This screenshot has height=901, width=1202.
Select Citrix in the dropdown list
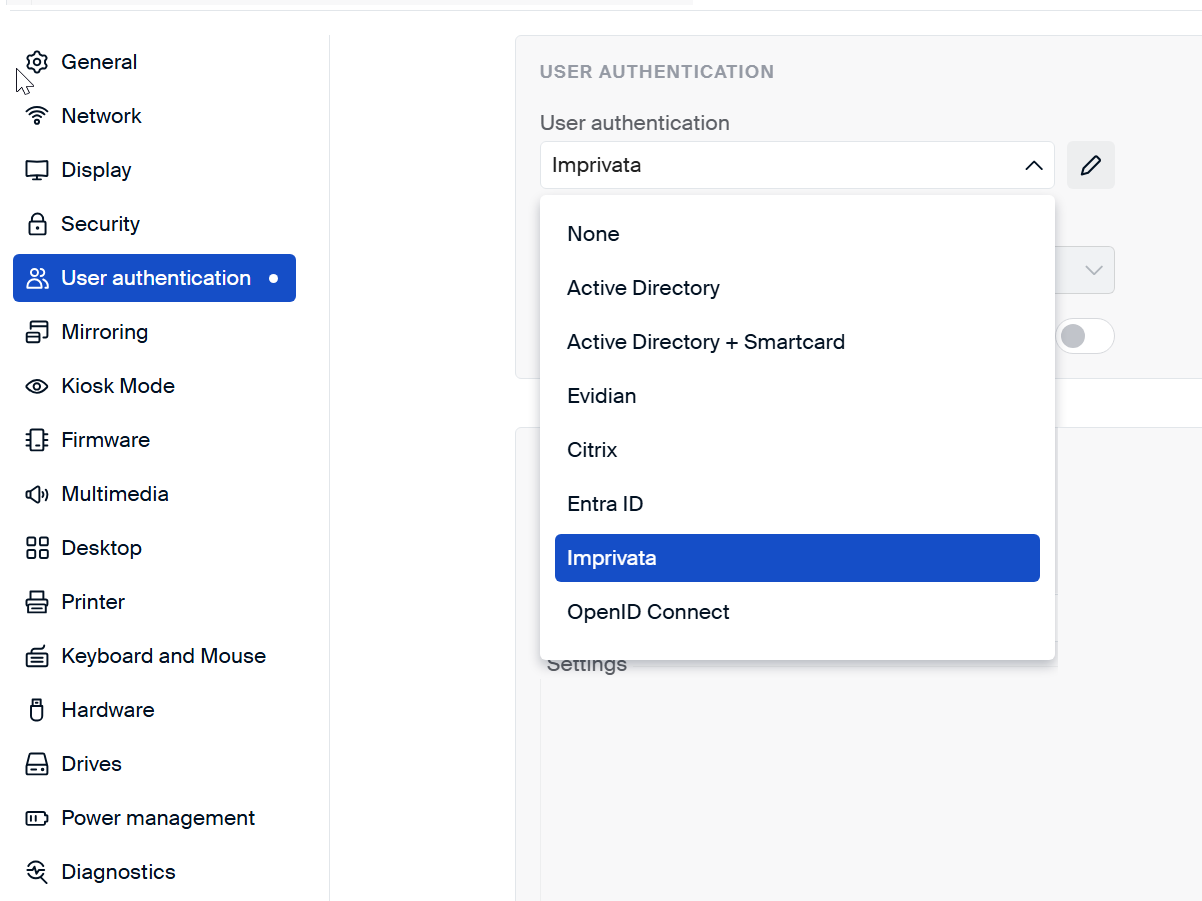(797, 450)
